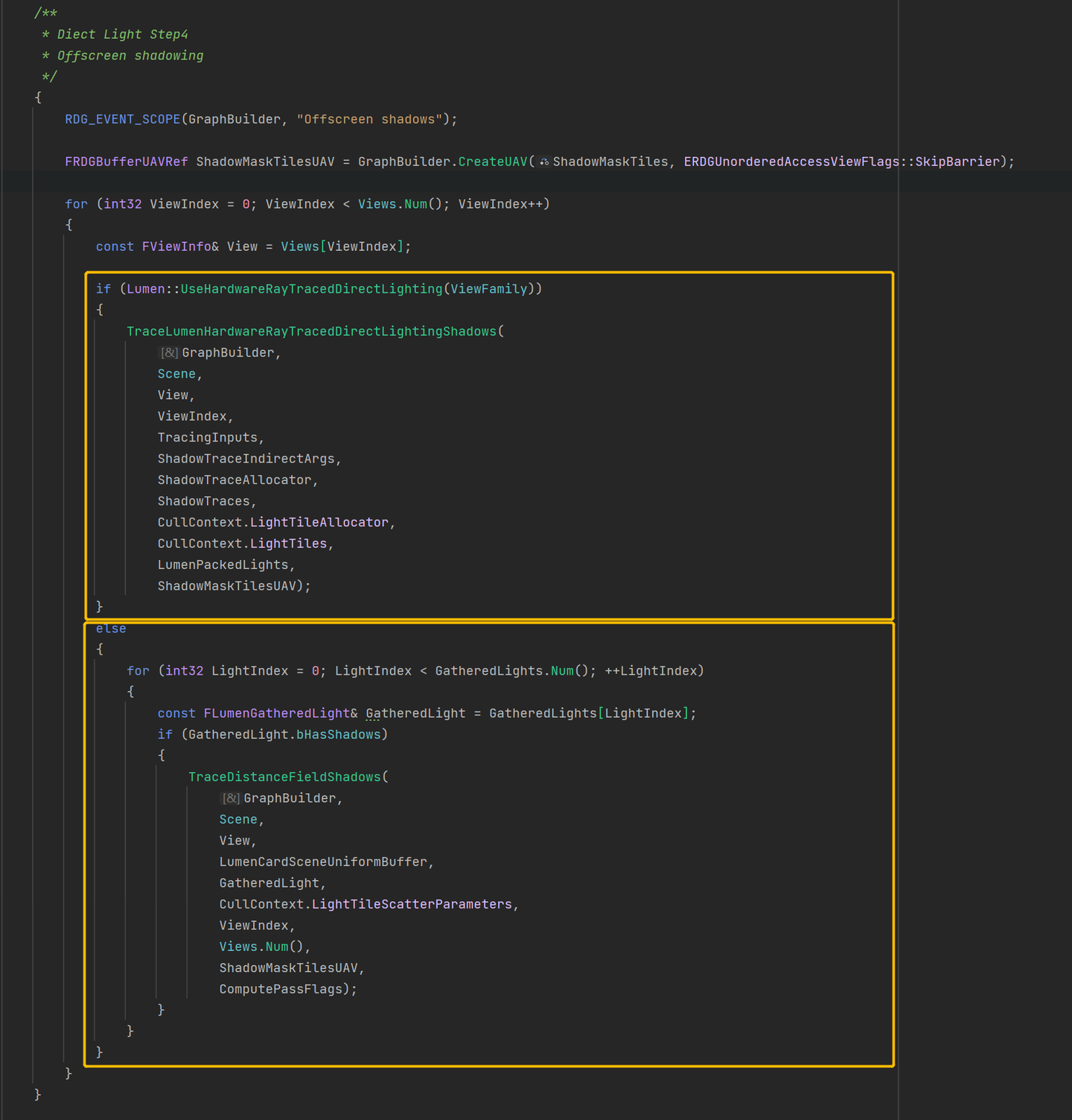Click the SkipBarrier enum value

tap(957, 162)
